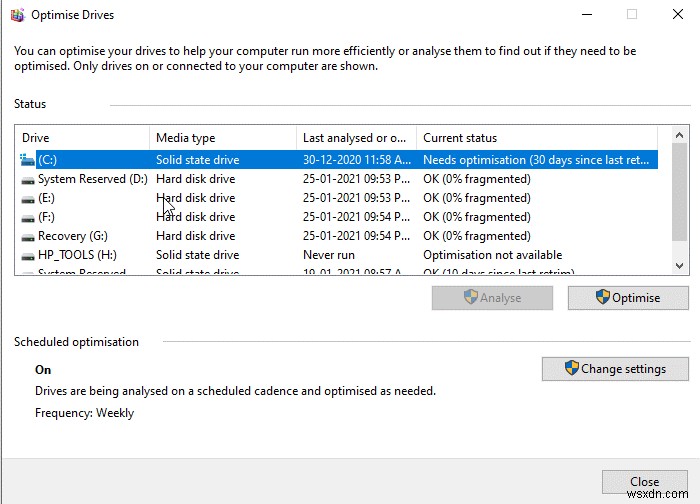Click the Optimise button
This screenshot has height=504, width=700.
628,298
